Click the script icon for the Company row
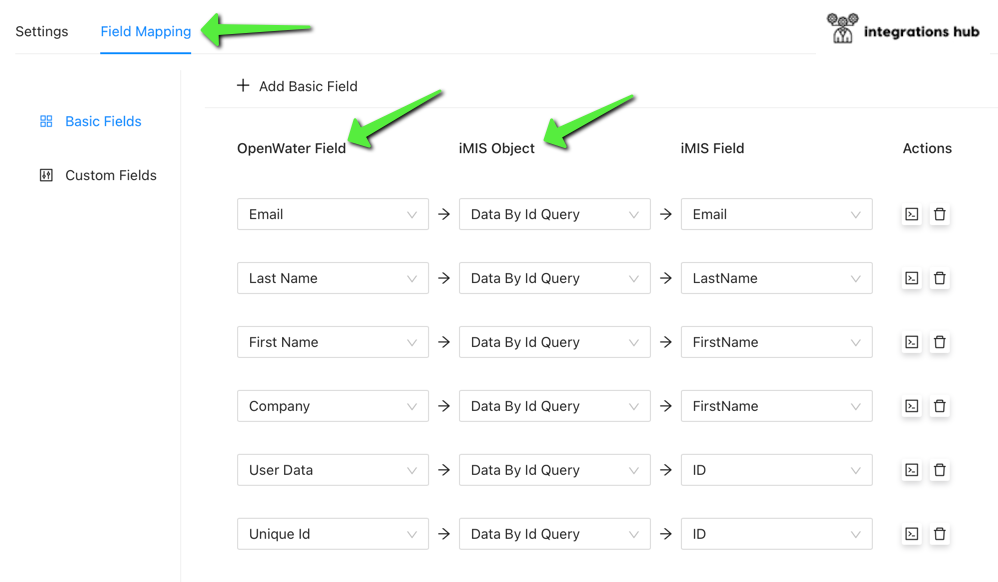This screenshot has width=998, height=582. 911,406
